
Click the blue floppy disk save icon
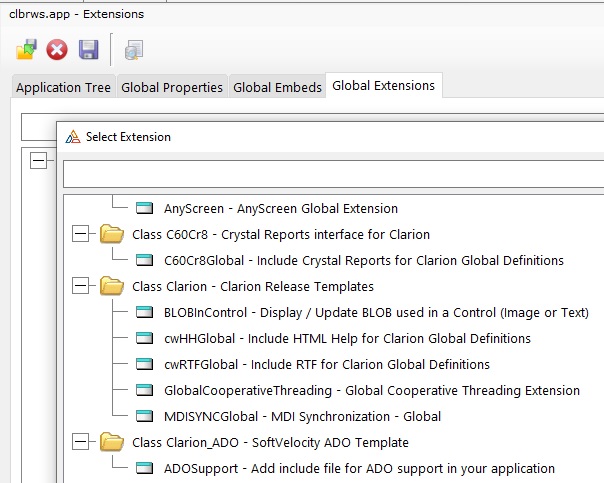(x=88, y=49)
